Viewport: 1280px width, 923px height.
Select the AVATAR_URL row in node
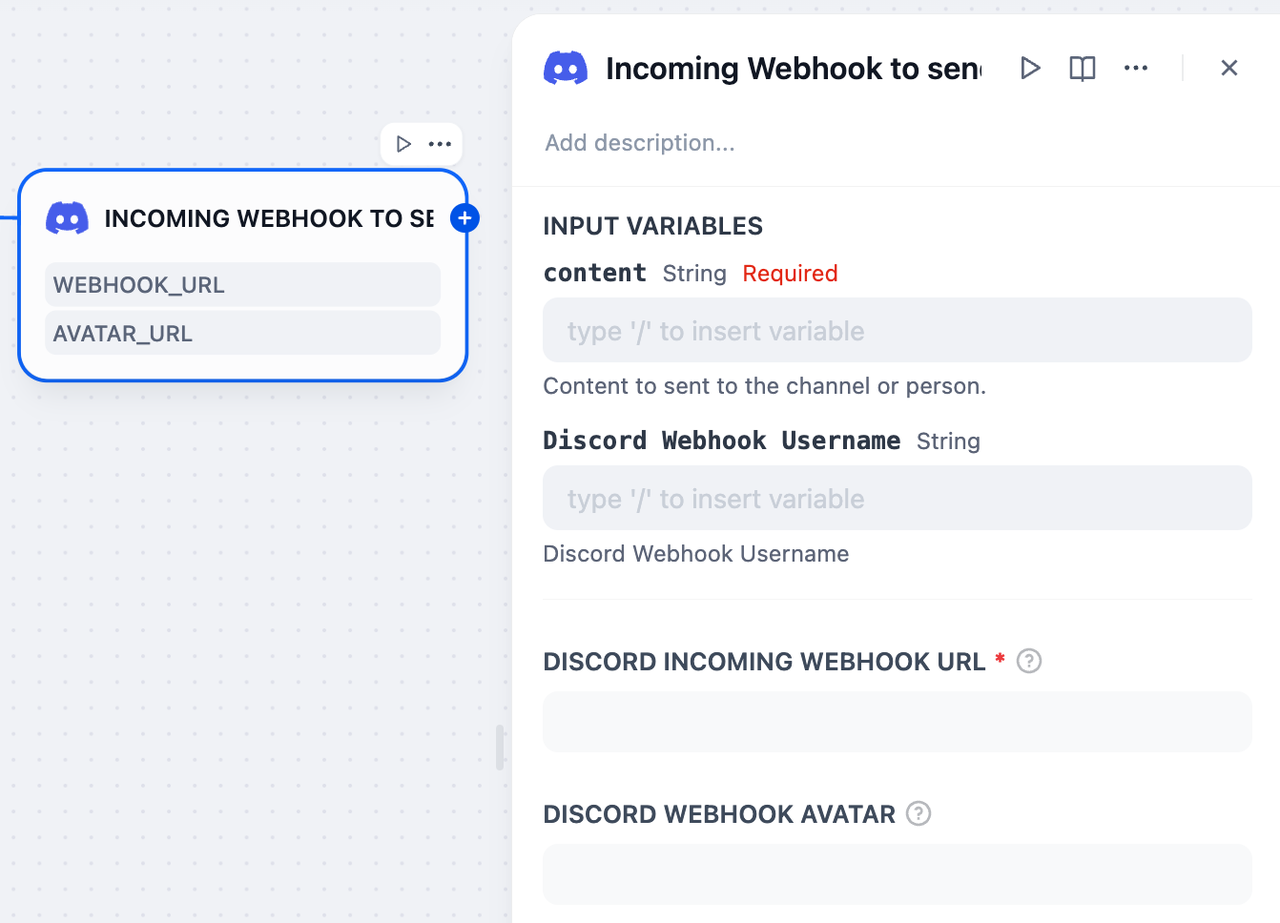(x=242, y=333)
